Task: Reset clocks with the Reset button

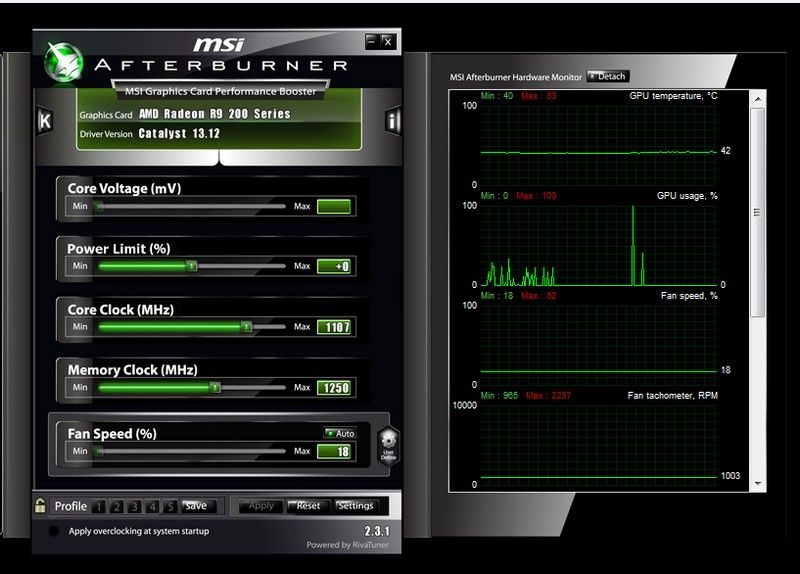Action: (x=308, y=506)
